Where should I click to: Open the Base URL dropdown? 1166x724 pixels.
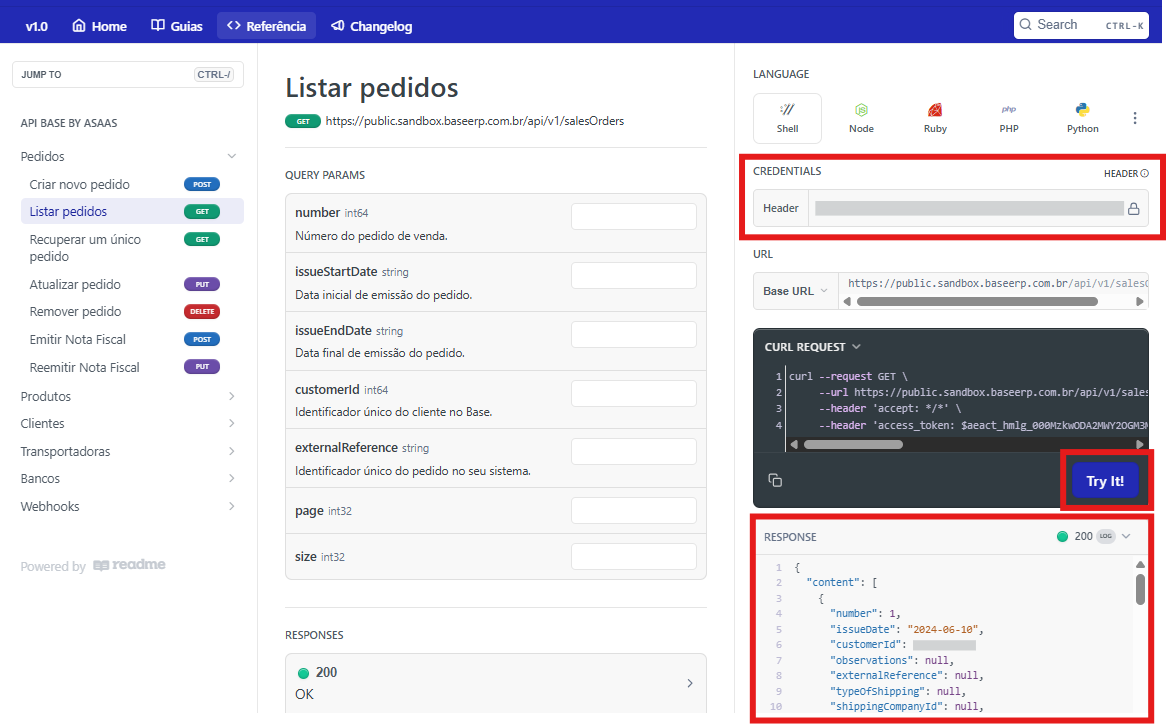(796, 291)
